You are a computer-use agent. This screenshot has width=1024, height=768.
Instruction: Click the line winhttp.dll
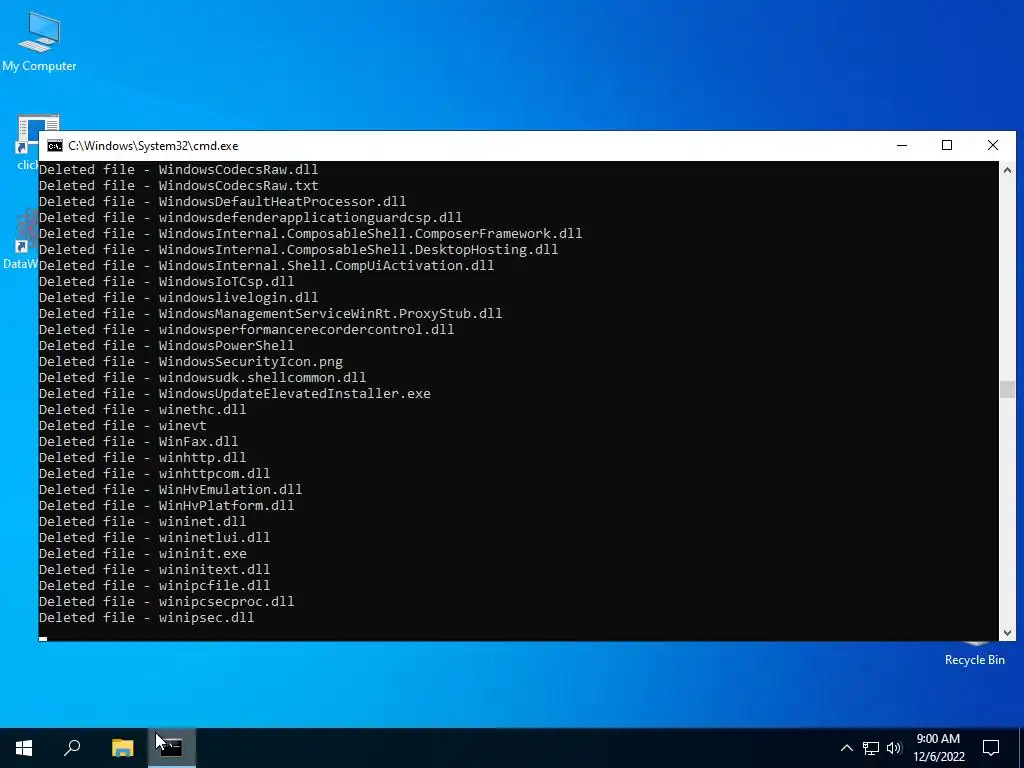click(142, 457)
